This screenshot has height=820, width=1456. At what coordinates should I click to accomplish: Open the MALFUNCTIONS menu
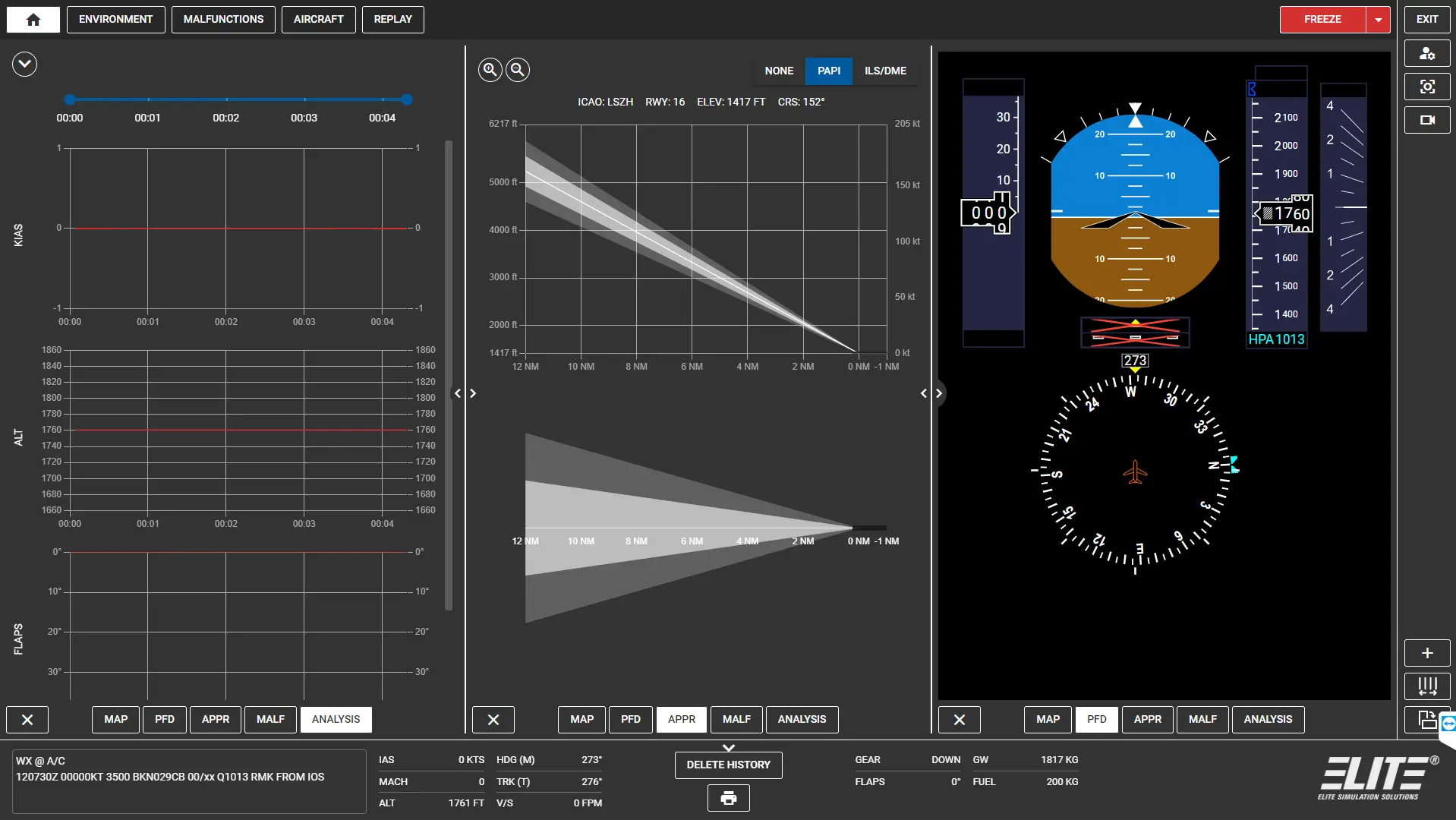pos(223,20)
